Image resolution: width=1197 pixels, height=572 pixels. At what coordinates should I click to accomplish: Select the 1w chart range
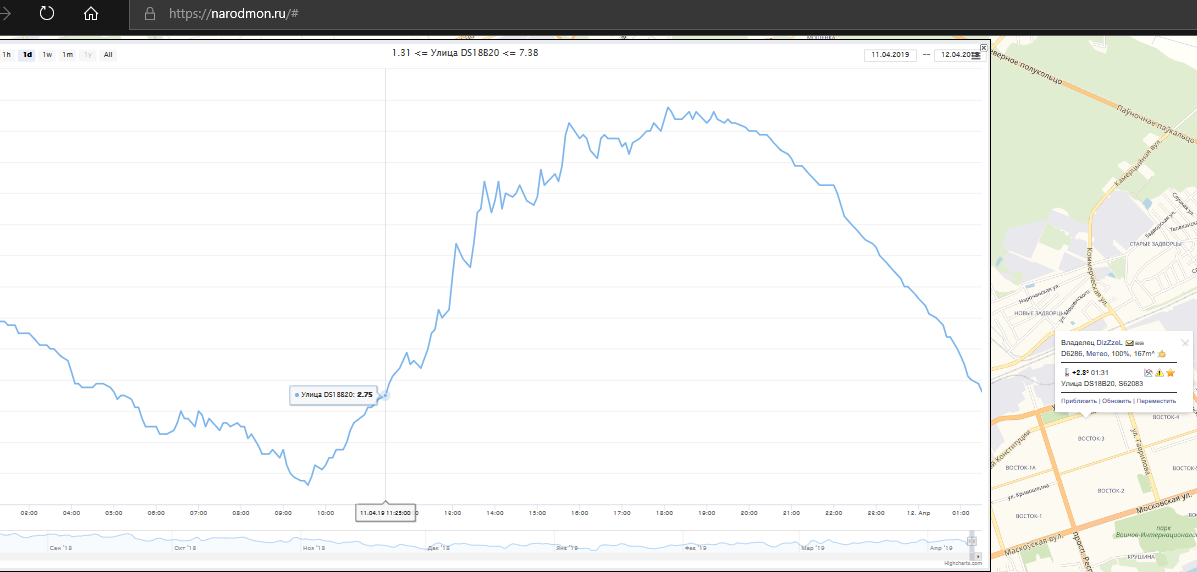pyautogui.click(x=47, y=54)
